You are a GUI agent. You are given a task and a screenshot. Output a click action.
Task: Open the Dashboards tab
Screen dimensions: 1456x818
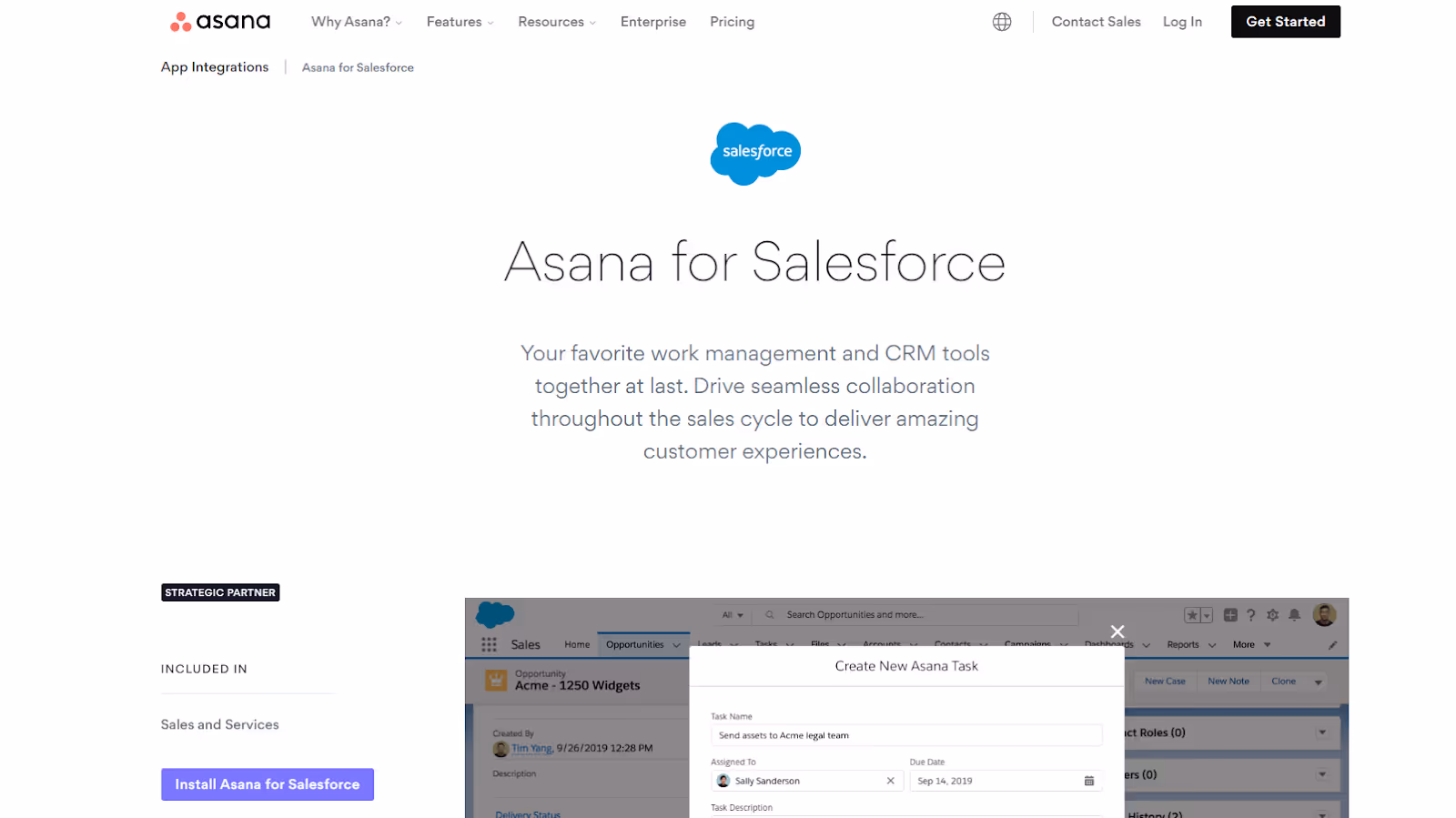(1109, 645)
